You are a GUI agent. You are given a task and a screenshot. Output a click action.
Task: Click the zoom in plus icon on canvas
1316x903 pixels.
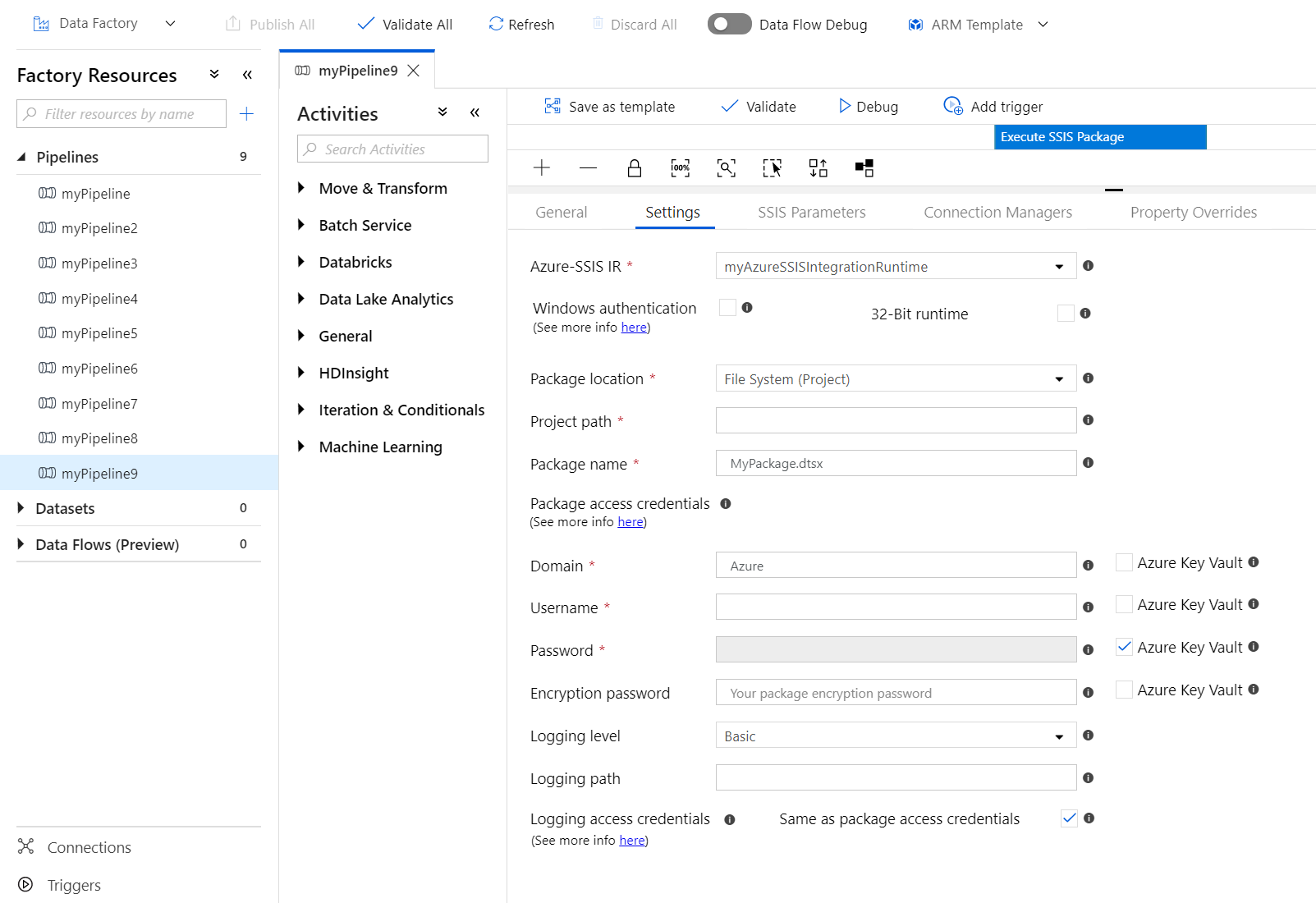[x=541, y=168]
